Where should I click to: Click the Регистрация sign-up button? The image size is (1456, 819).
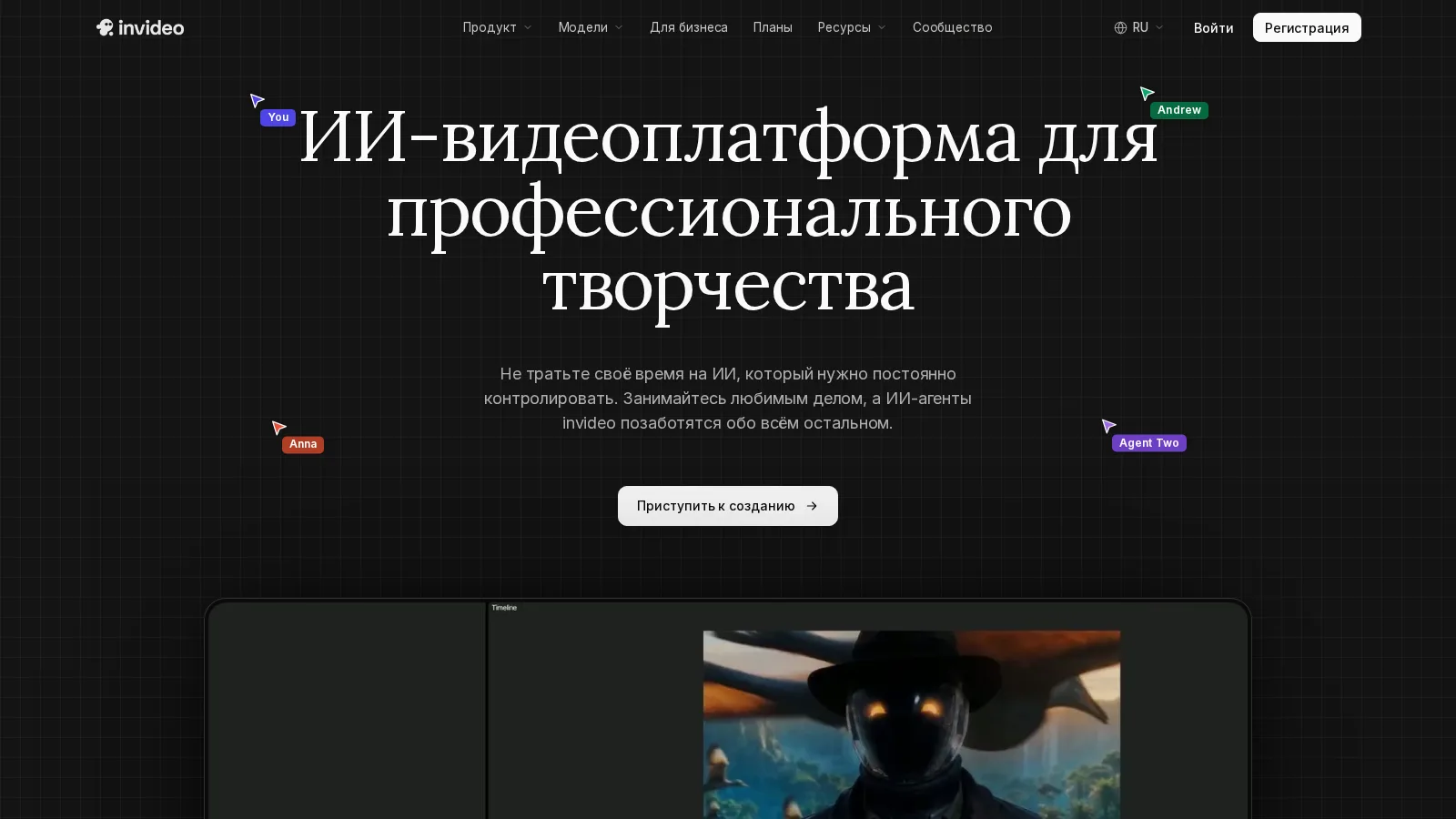(x=1307, y=27)
